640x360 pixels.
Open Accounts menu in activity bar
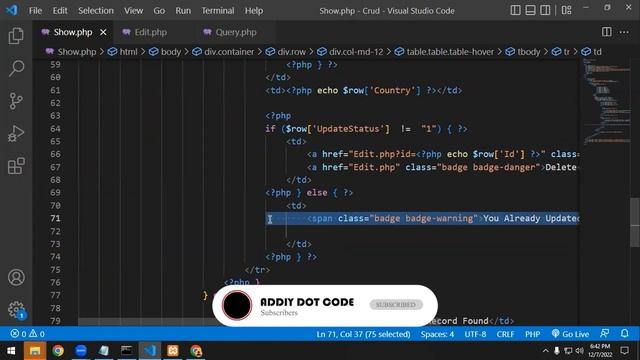[x=16, y=278]
